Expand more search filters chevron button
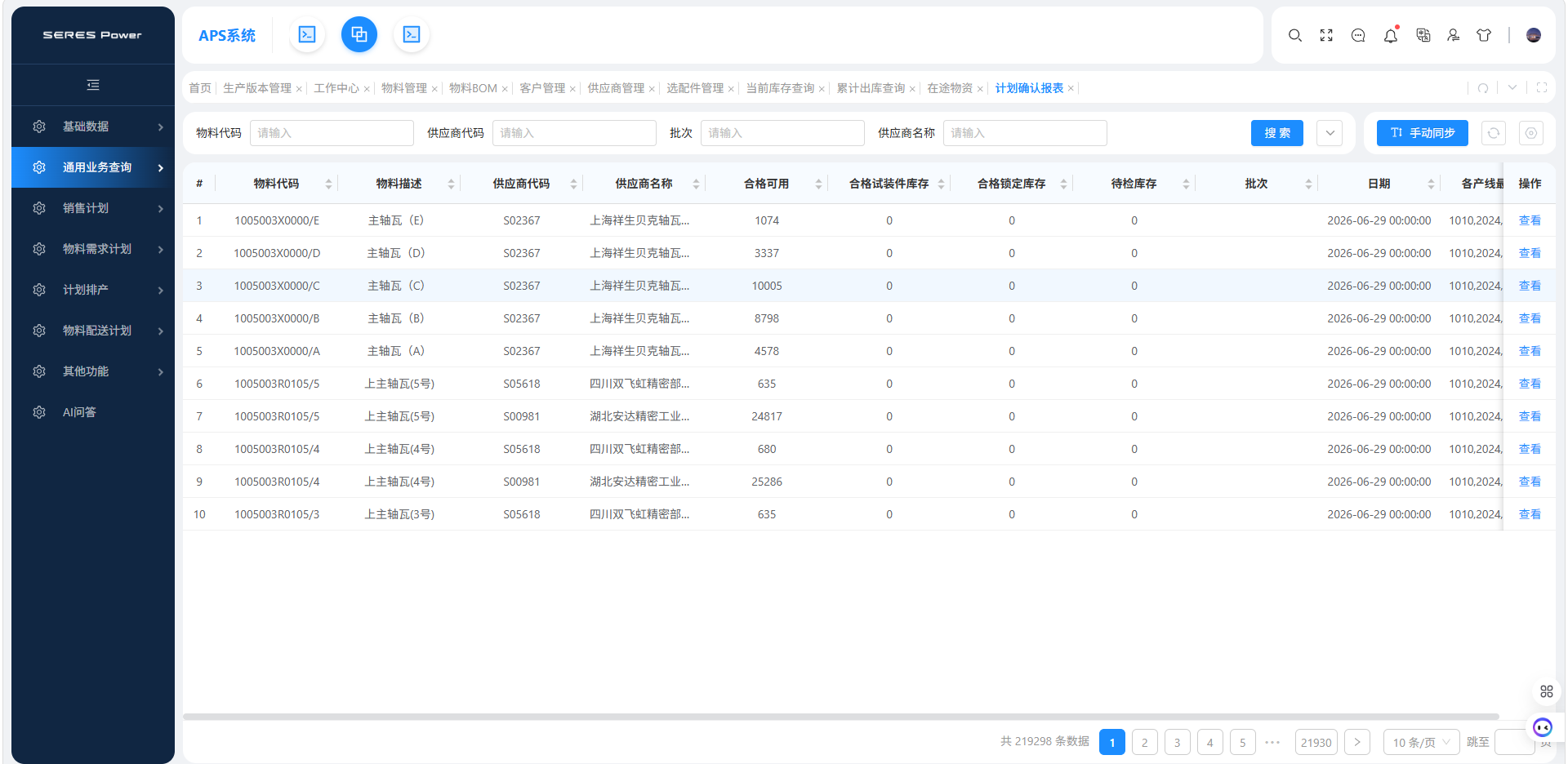The width and height of the screenshot is (1568, 764). click(1330, 133)
